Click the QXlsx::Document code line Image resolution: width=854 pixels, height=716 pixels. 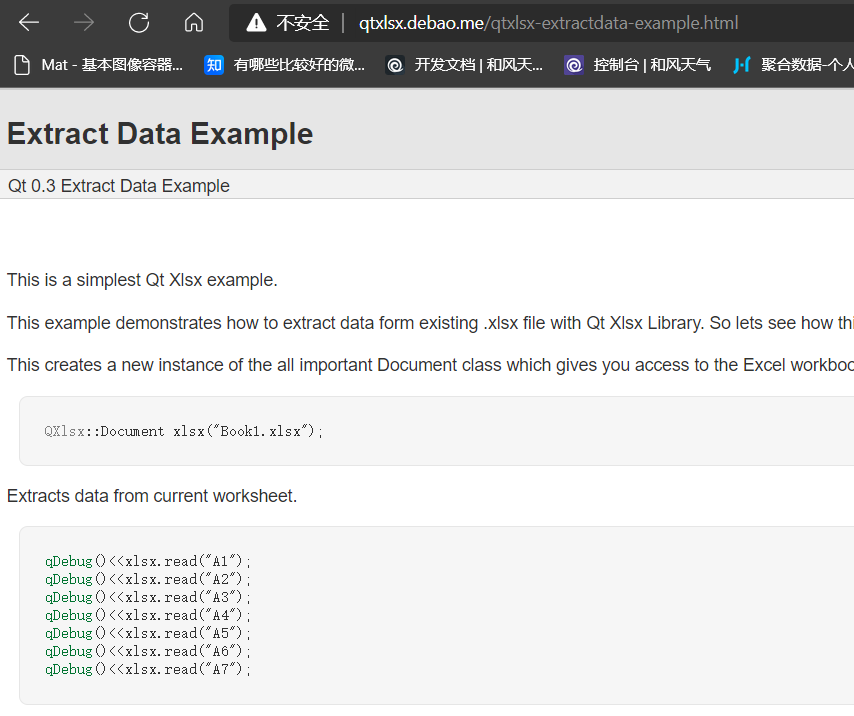[184, 431]
